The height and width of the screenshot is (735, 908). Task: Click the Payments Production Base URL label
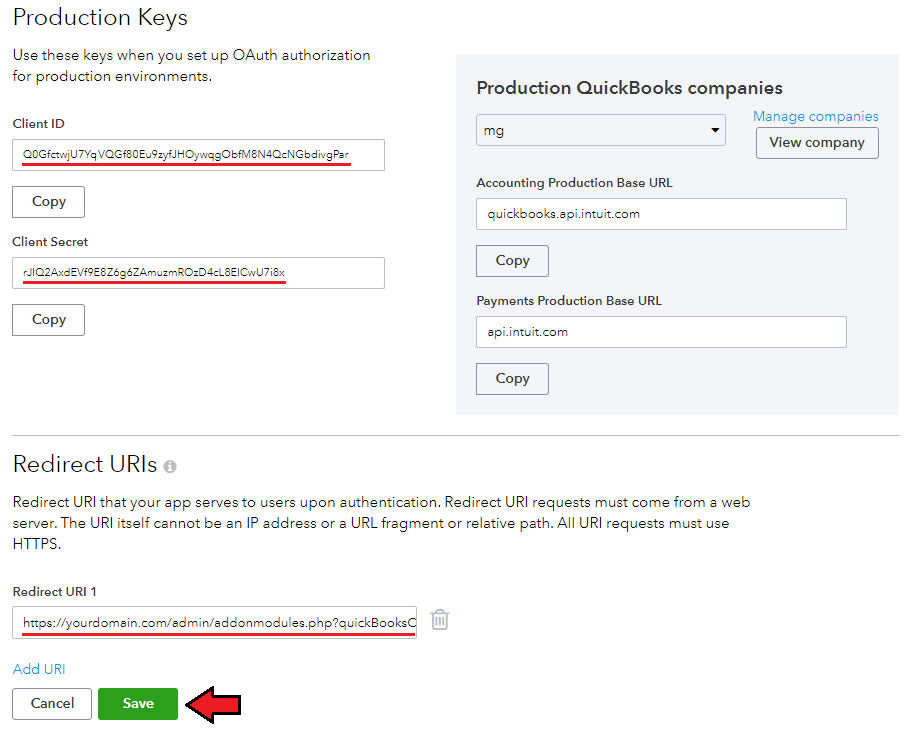569,301
